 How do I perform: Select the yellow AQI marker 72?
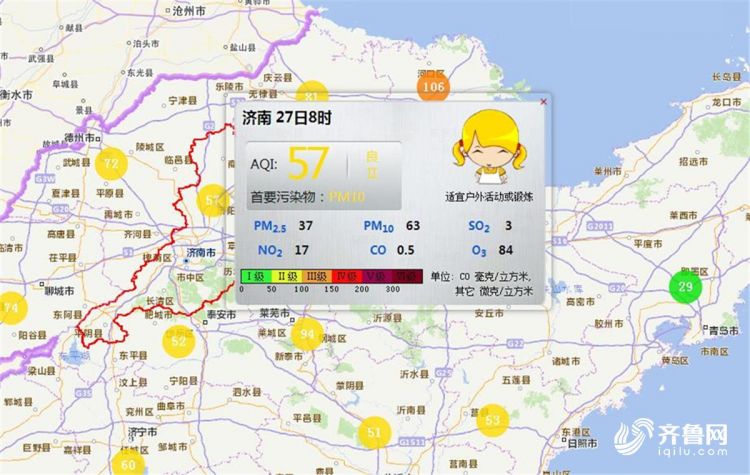[111, 164]
